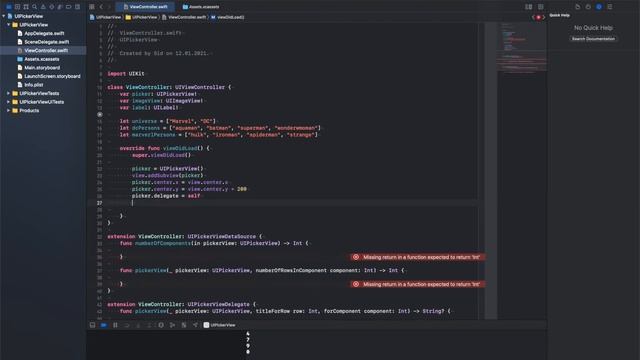Toggle breakpoints activation button
640x360 pixels.
click(104, 325)
